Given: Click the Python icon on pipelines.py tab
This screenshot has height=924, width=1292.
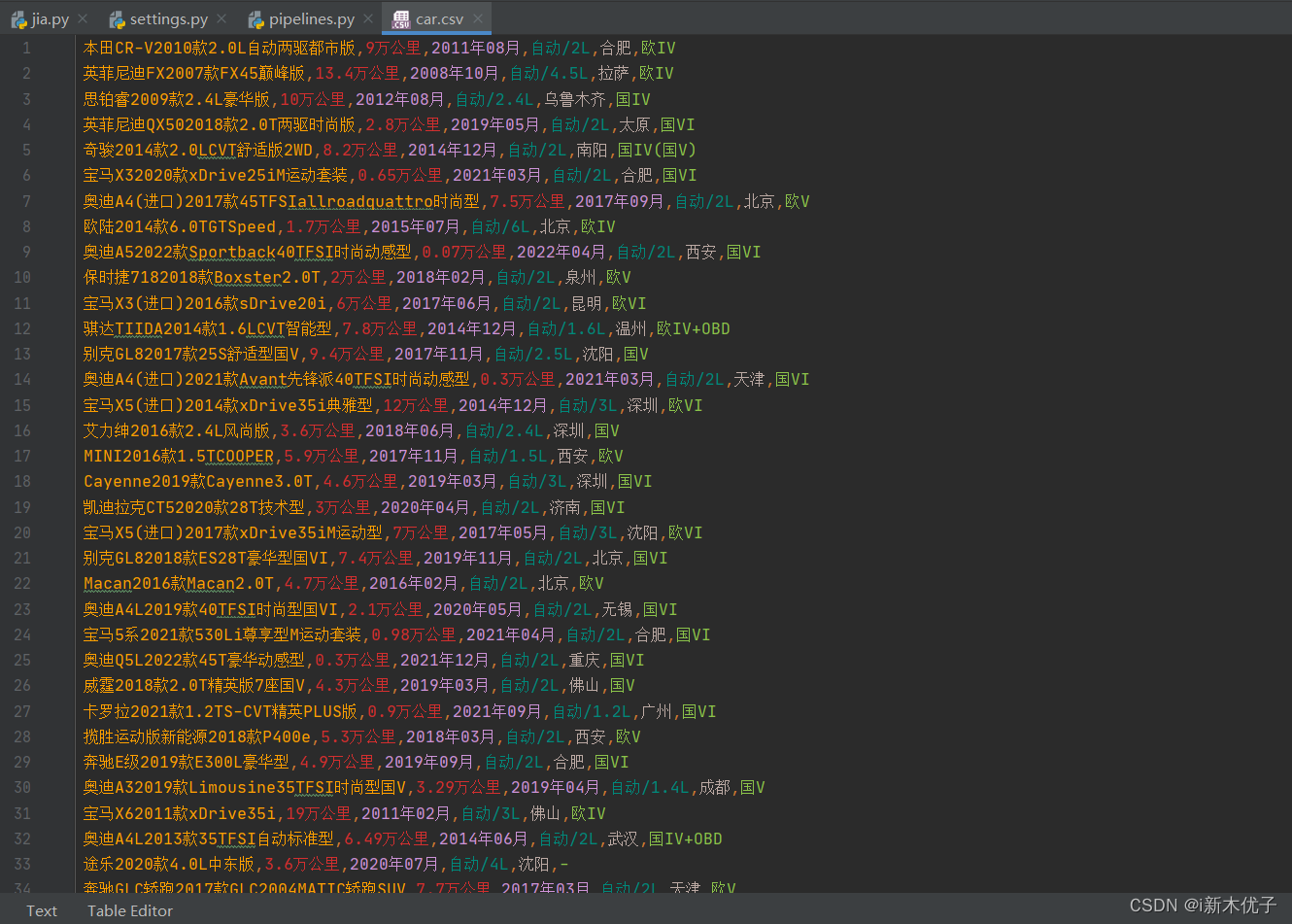Looking at the screenshot, I should point(256,18).
